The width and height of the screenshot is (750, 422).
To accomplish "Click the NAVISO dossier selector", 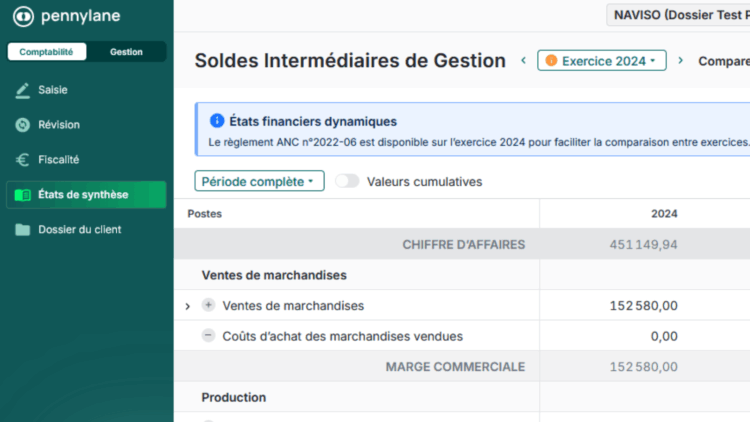I will [680, 15].
